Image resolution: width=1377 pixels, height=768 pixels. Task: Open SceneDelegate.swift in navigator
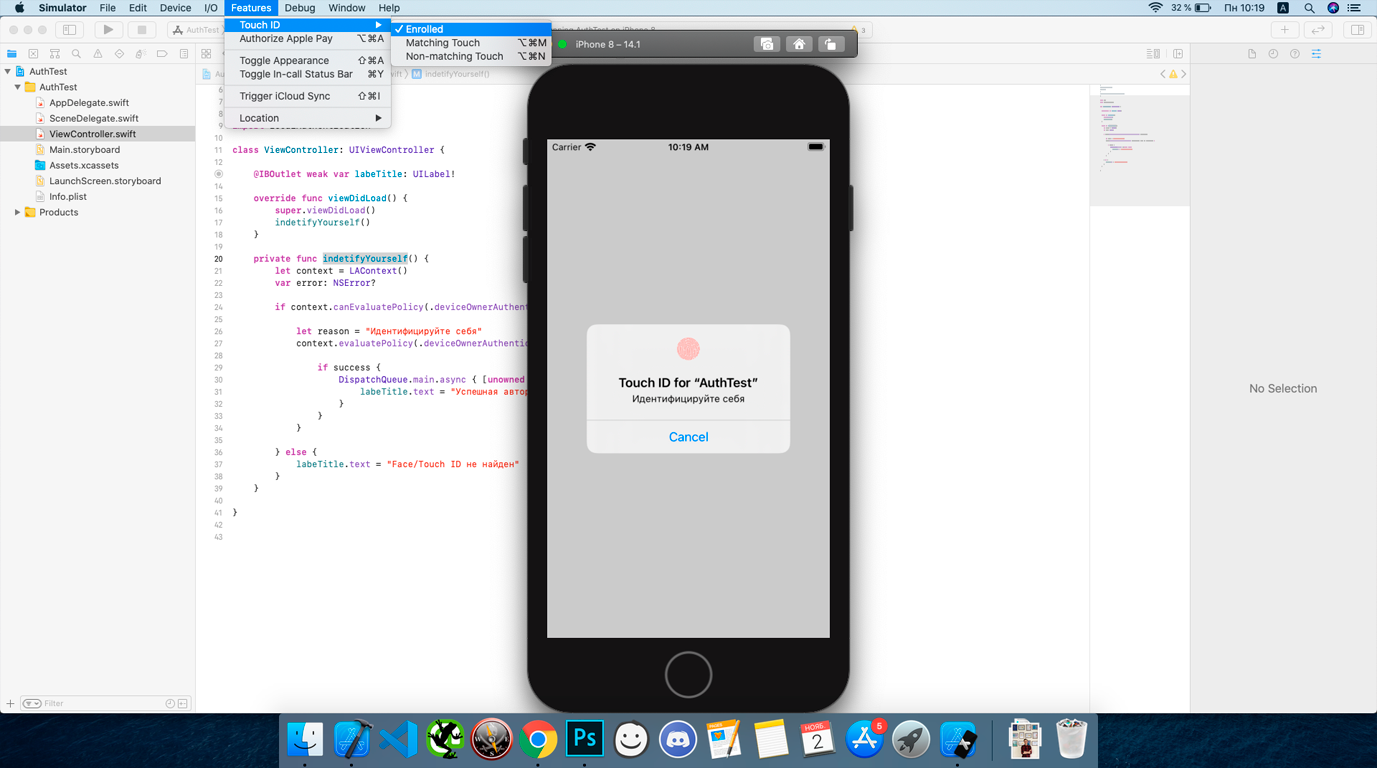[x=93, y=118]
